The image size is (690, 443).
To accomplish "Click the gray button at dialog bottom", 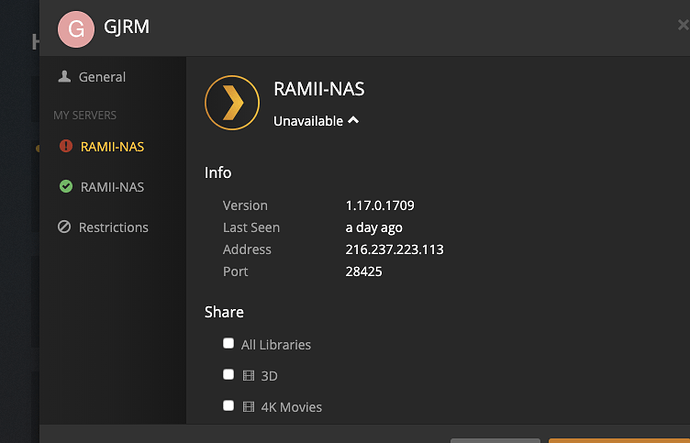I will pos(495,440).
